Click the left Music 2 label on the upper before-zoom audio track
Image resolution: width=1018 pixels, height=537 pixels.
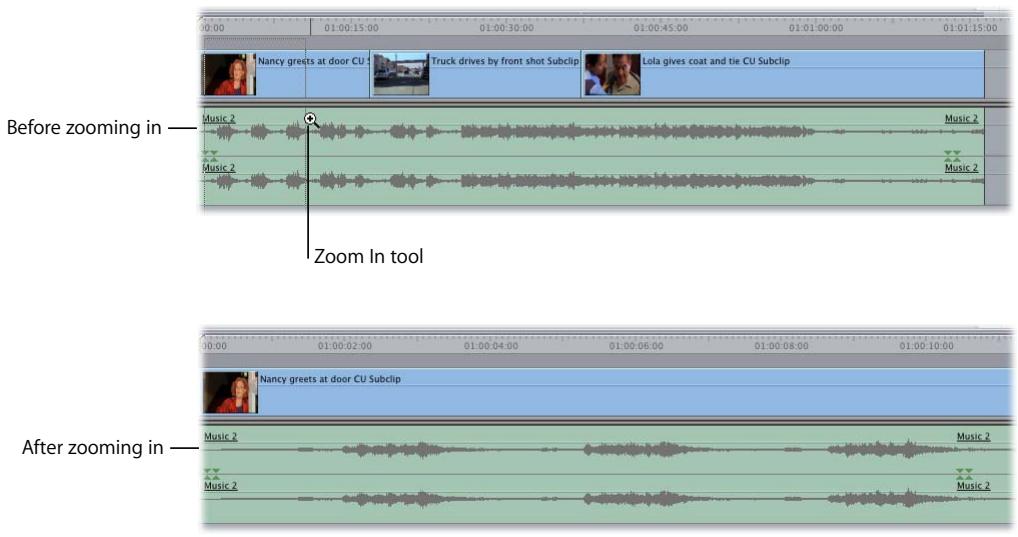click(219, 118)
